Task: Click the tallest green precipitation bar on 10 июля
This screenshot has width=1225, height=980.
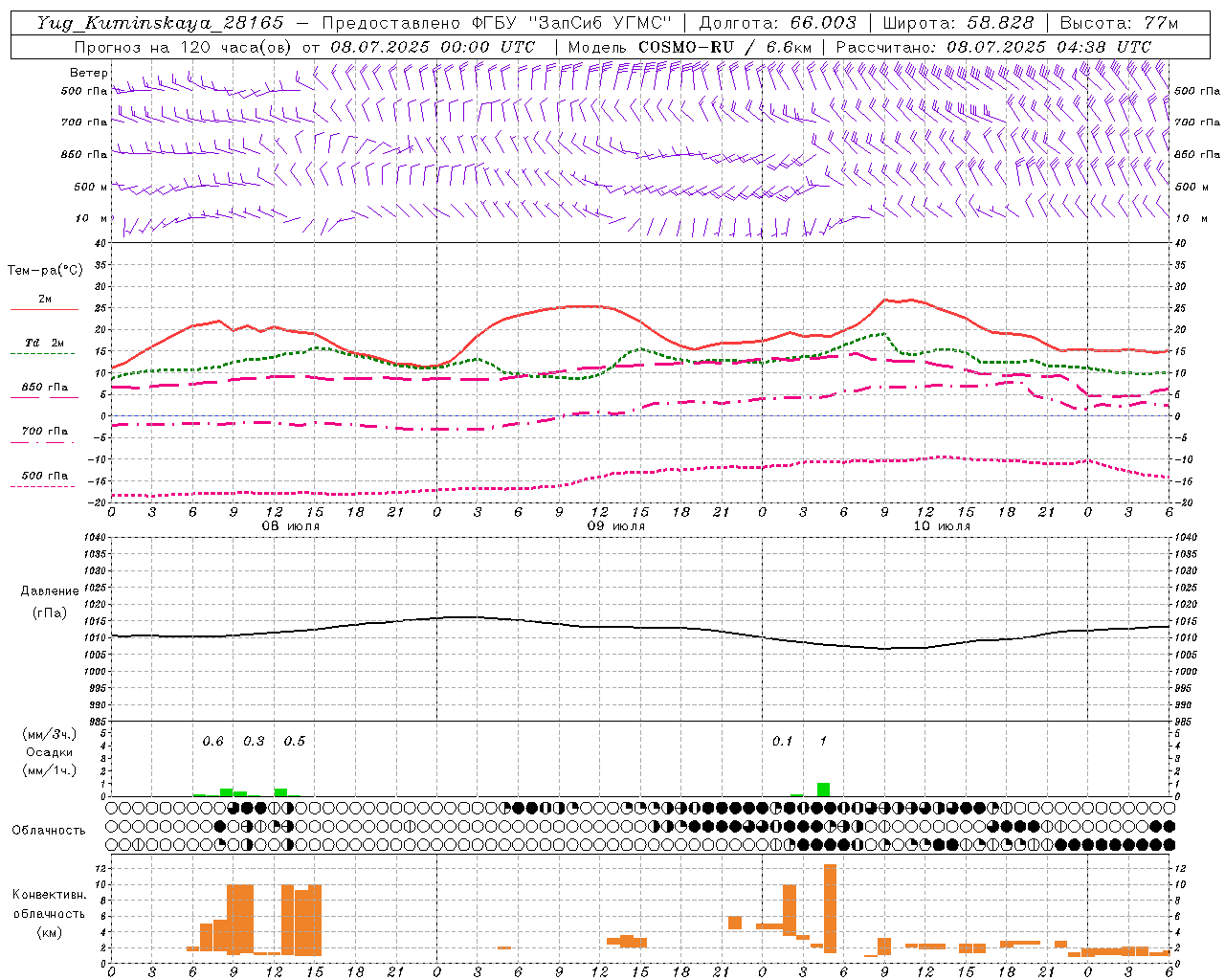Action: (x=823, y=790)
